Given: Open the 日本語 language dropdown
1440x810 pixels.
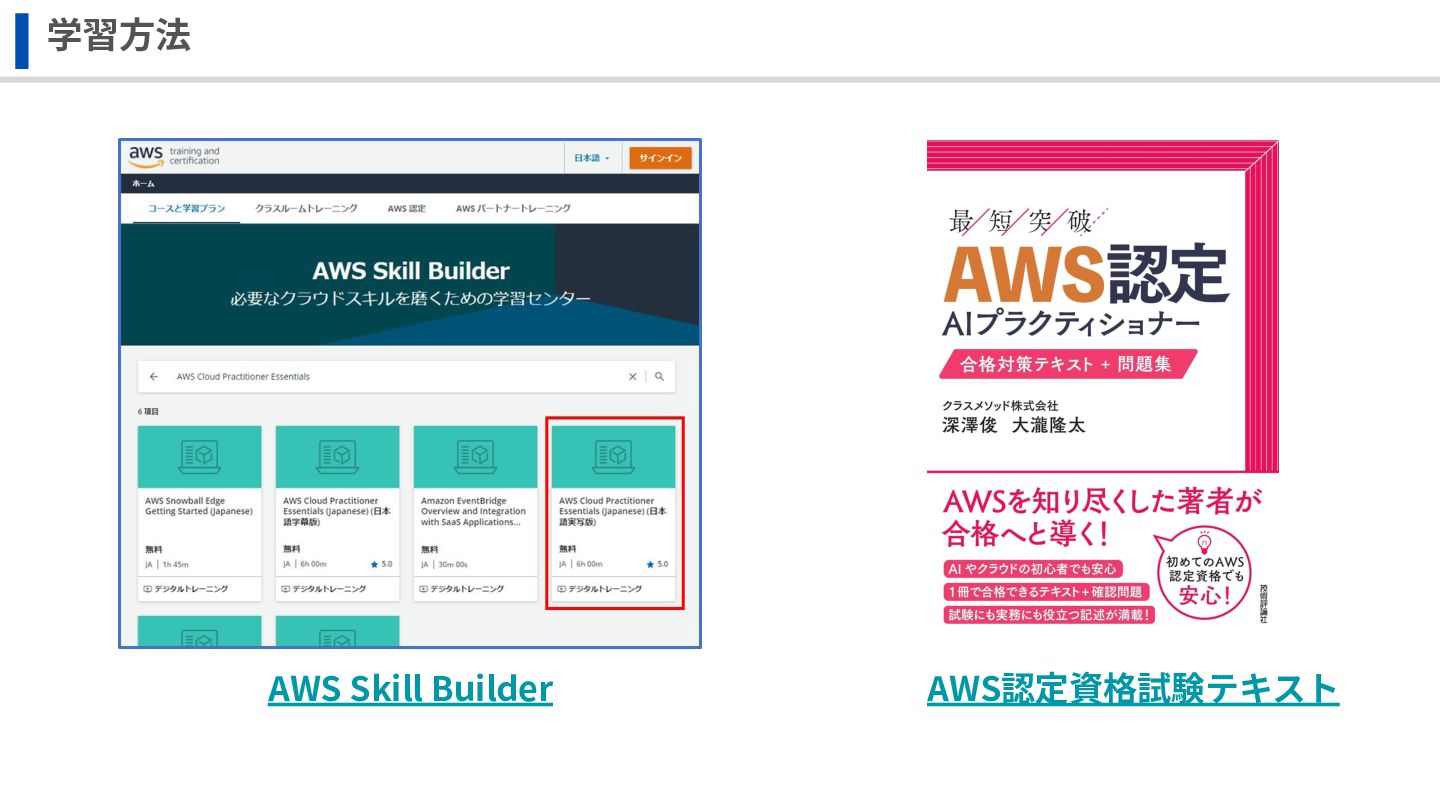Looking at the screenshot, I should tap(592, 158).
